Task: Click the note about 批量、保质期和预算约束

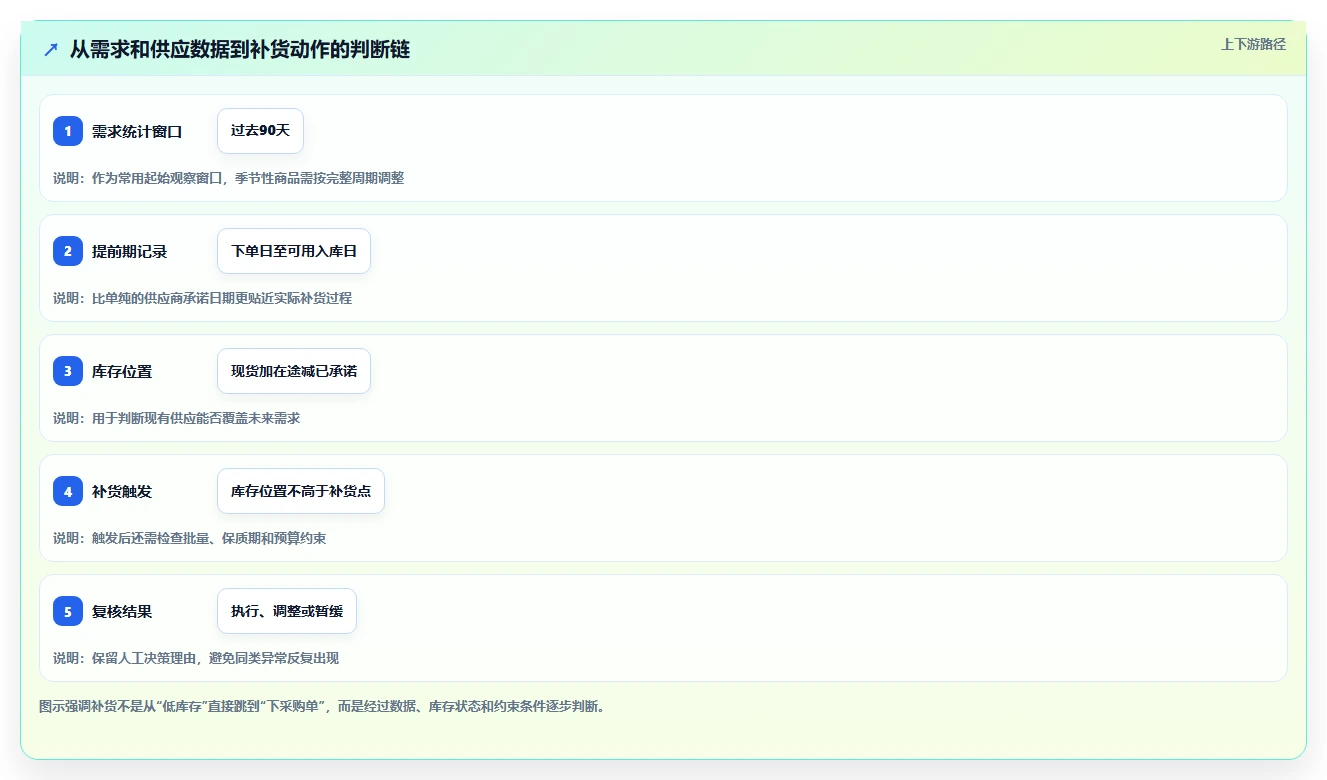Action: (x=190, y=538)
